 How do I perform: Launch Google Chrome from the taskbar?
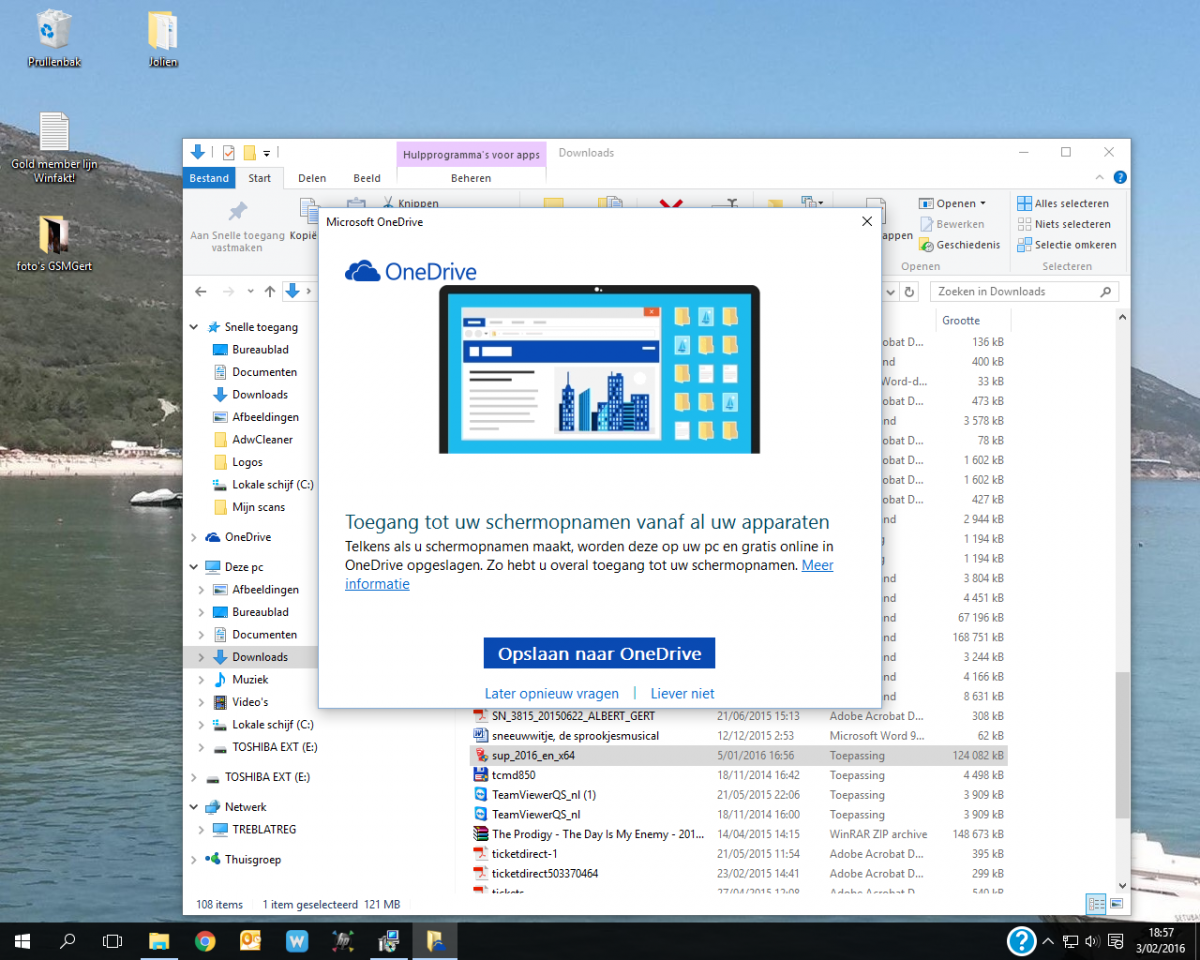coord(205,941)
